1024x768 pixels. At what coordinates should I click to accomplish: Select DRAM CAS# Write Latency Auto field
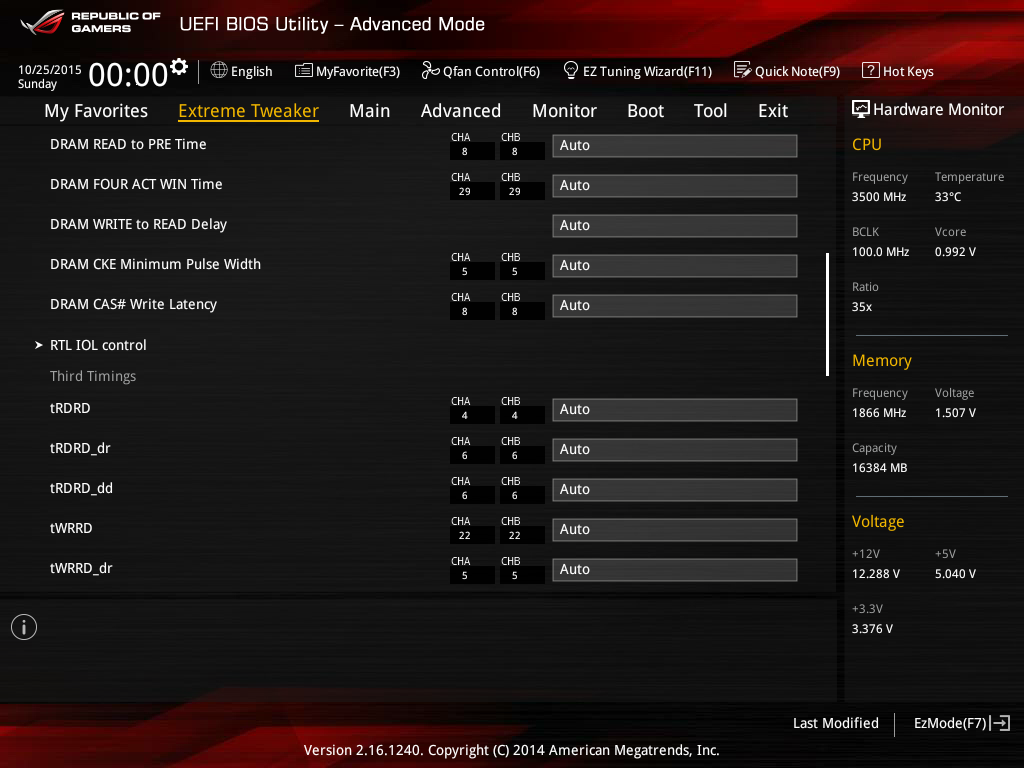(x=675, y=306)
